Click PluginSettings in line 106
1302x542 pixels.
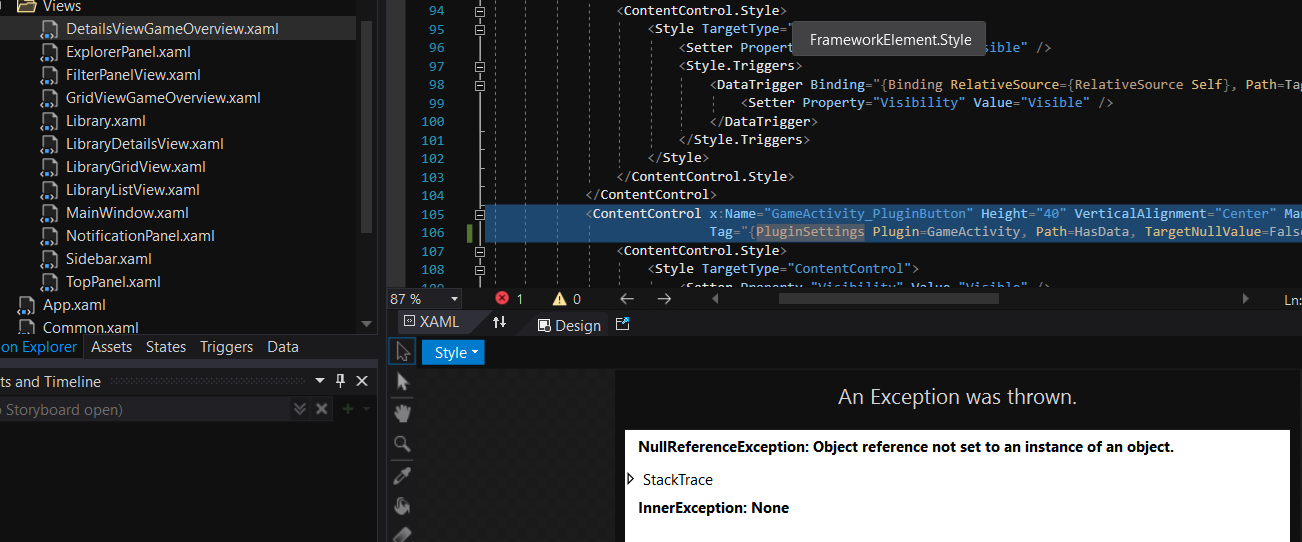point(809,232)
